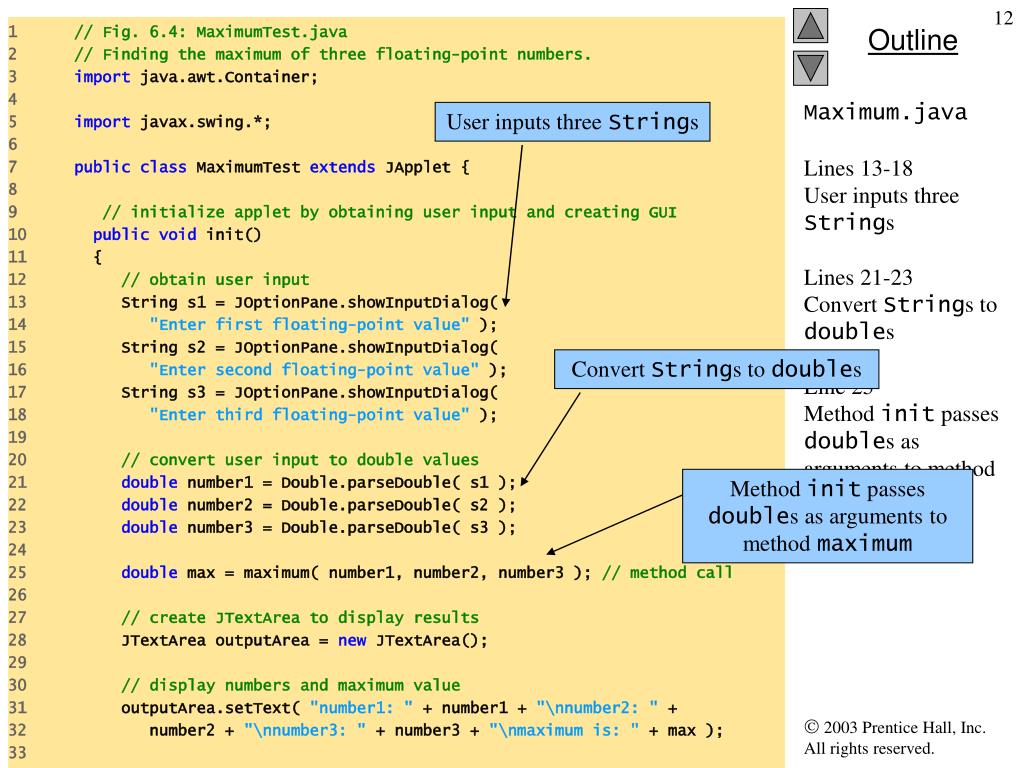Click the '// obtain user input' comment
Viewport: 1024px width, 768px height.
[215, 280]
